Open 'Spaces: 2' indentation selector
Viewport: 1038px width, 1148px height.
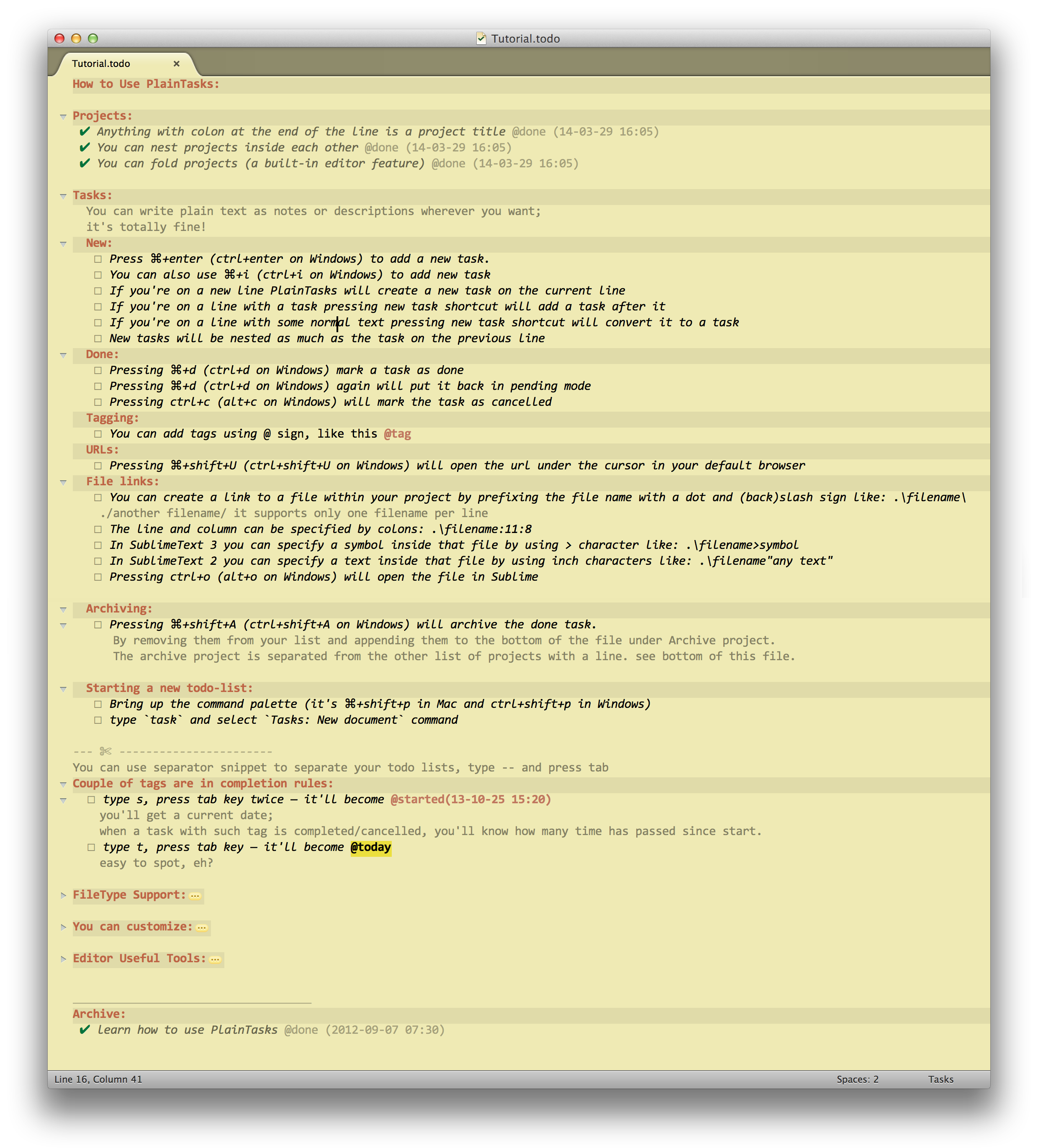[x=858, y=1079]
